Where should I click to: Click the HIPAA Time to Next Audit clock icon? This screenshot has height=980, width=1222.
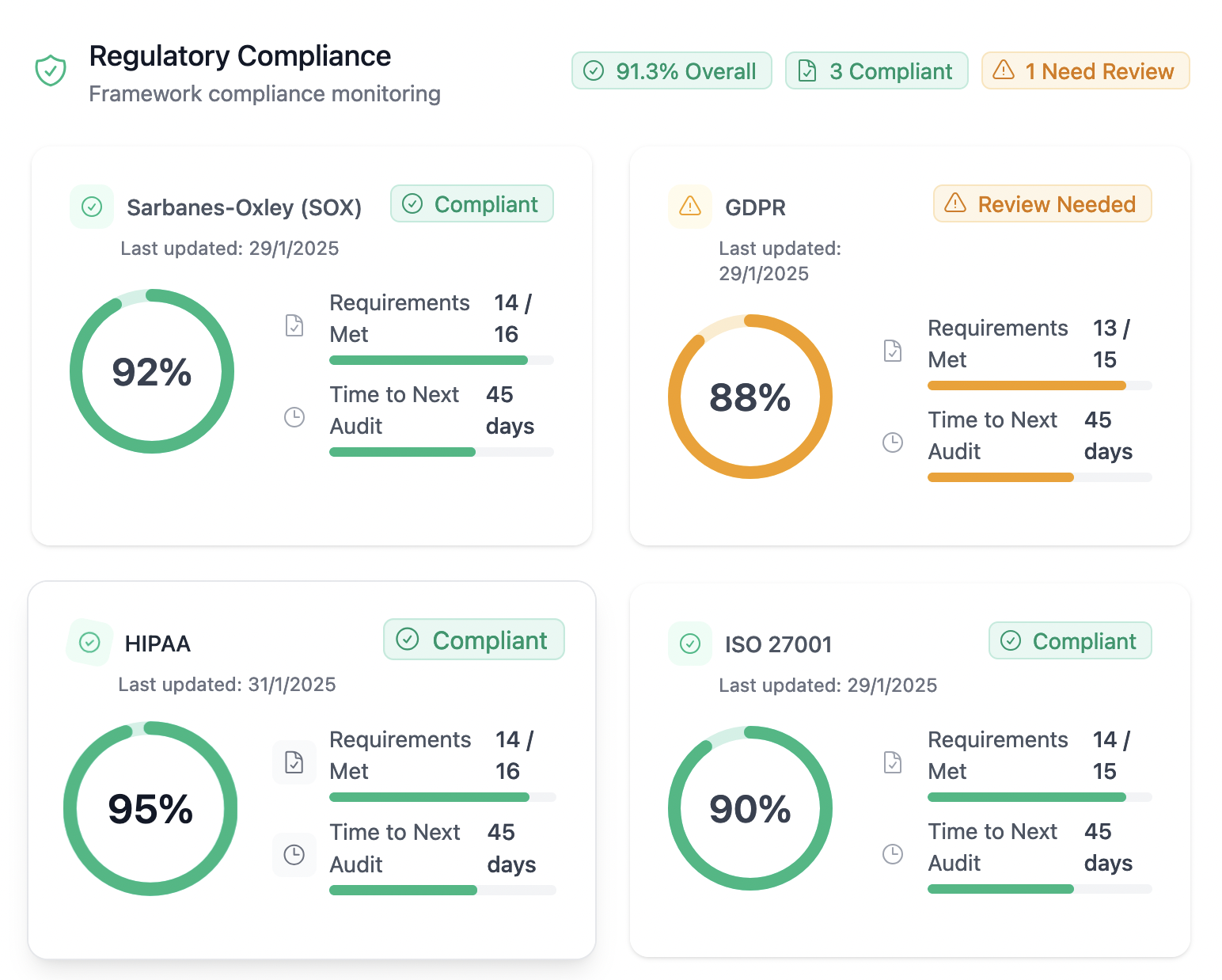pos(294,854)
